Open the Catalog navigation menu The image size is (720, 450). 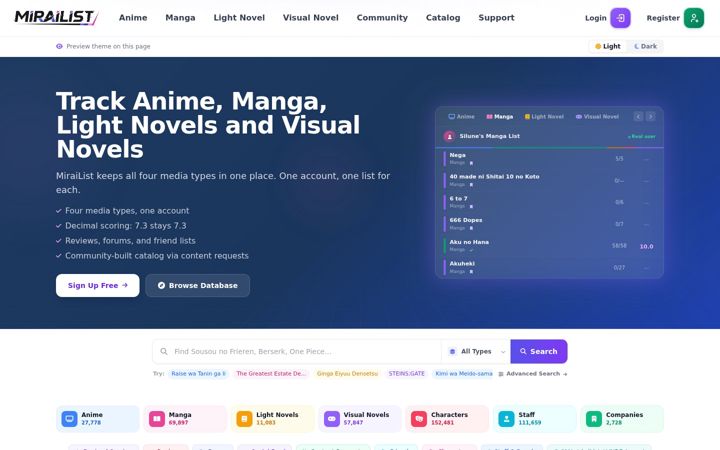[x=443, y=18]
